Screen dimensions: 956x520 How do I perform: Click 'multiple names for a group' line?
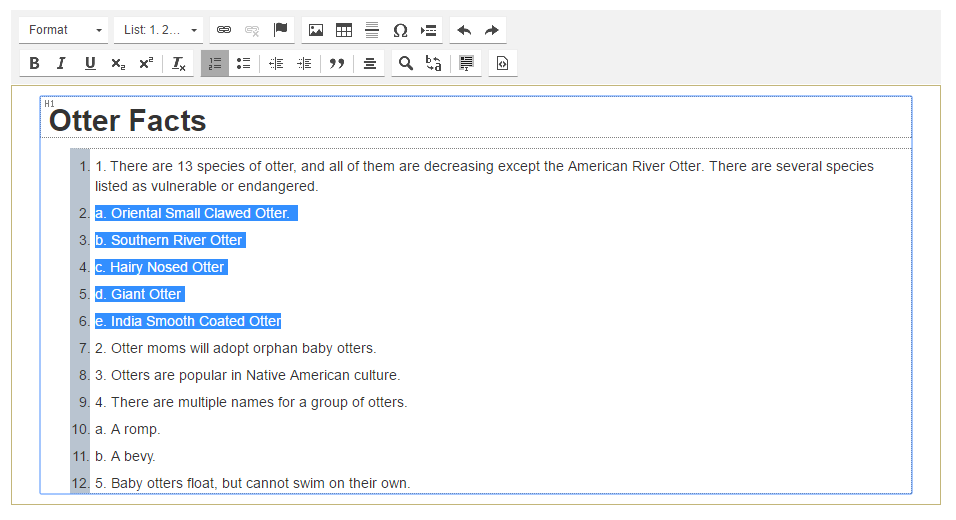[251, 402]
